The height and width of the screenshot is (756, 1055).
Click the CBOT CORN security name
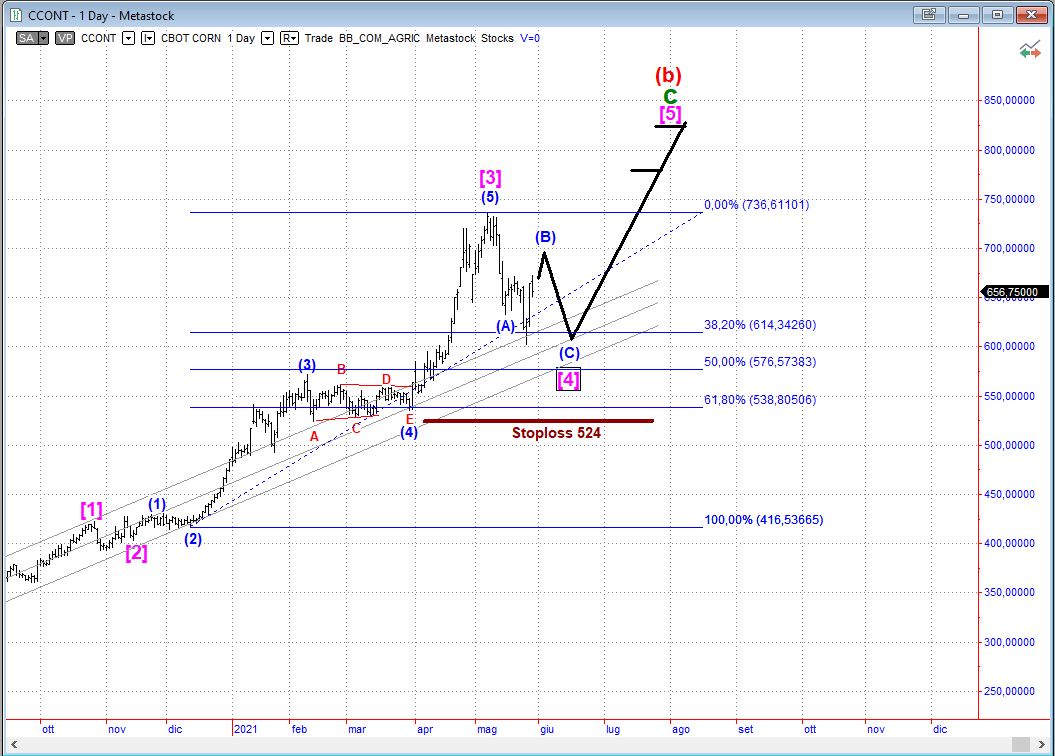point(191,38)
